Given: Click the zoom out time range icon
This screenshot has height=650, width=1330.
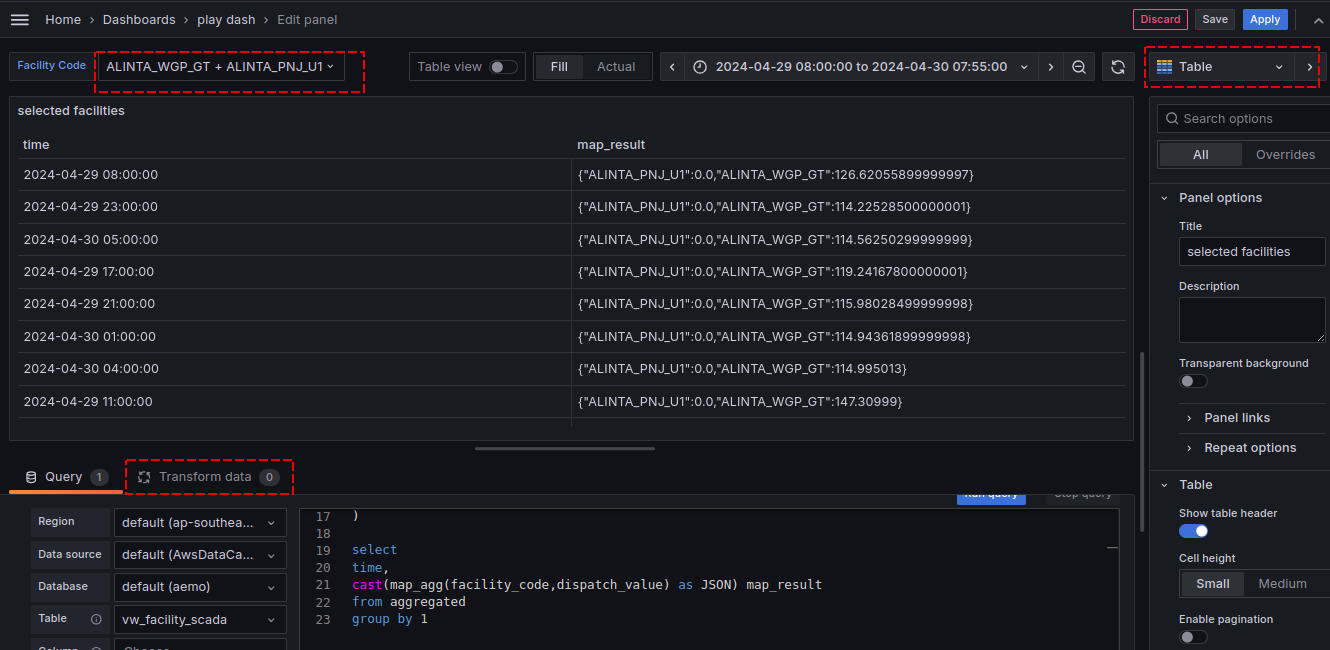Looking at the screenshot, I should [x=1079, y=67].
